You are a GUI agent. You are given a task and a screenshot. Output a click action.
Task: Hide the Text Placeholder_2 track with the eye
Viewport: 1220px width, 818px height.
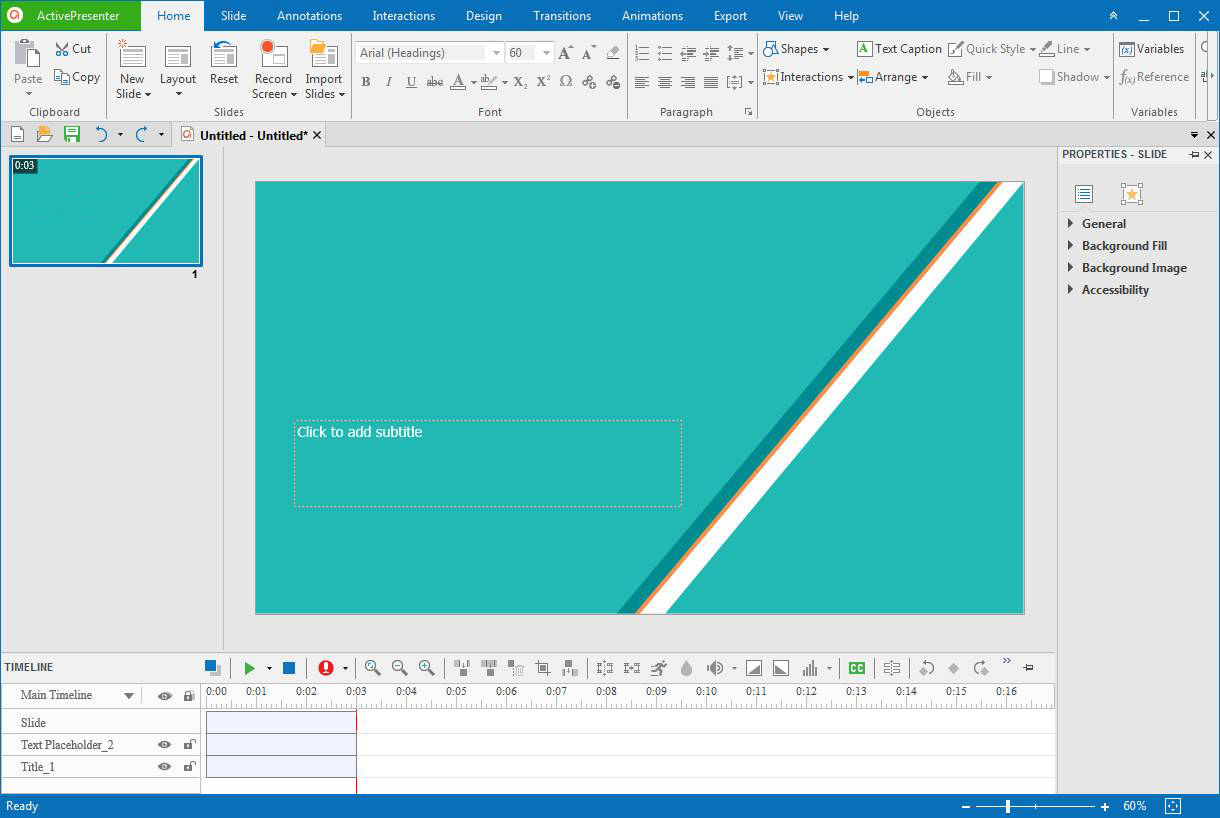165,744
